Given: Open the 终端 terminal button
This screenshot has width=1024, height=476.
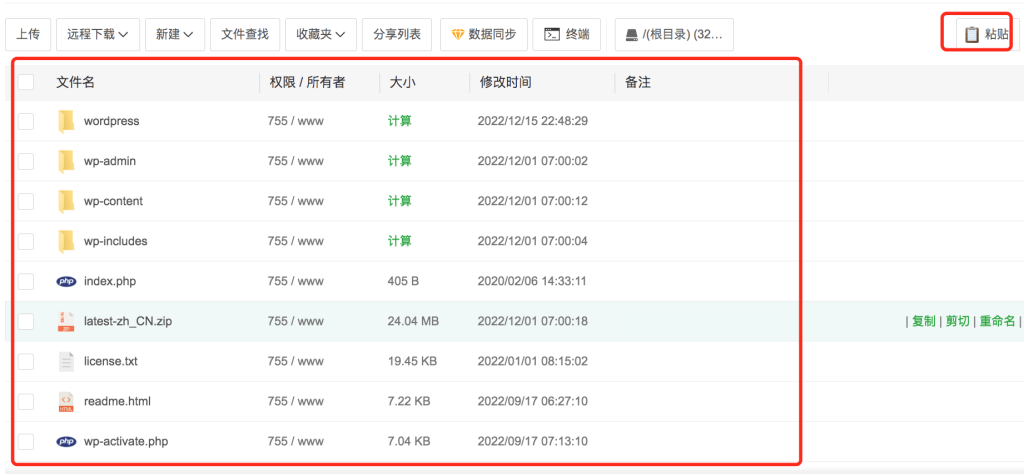Looking at the screenshot, I should 567,35.
